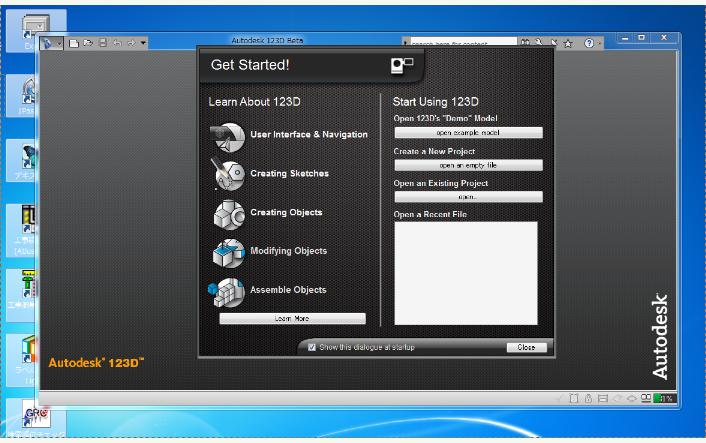Expand the quick access toolbar dropdown arrow
The image size is (706, 443).
pyautogui.click(x=143, y=43)
